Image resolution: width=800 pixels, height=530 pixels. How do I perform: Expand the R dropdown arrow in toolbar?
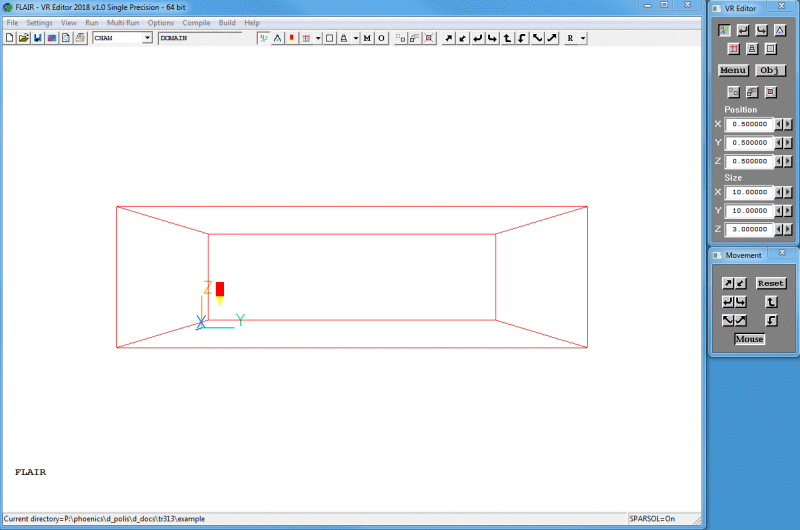point(582,38)
